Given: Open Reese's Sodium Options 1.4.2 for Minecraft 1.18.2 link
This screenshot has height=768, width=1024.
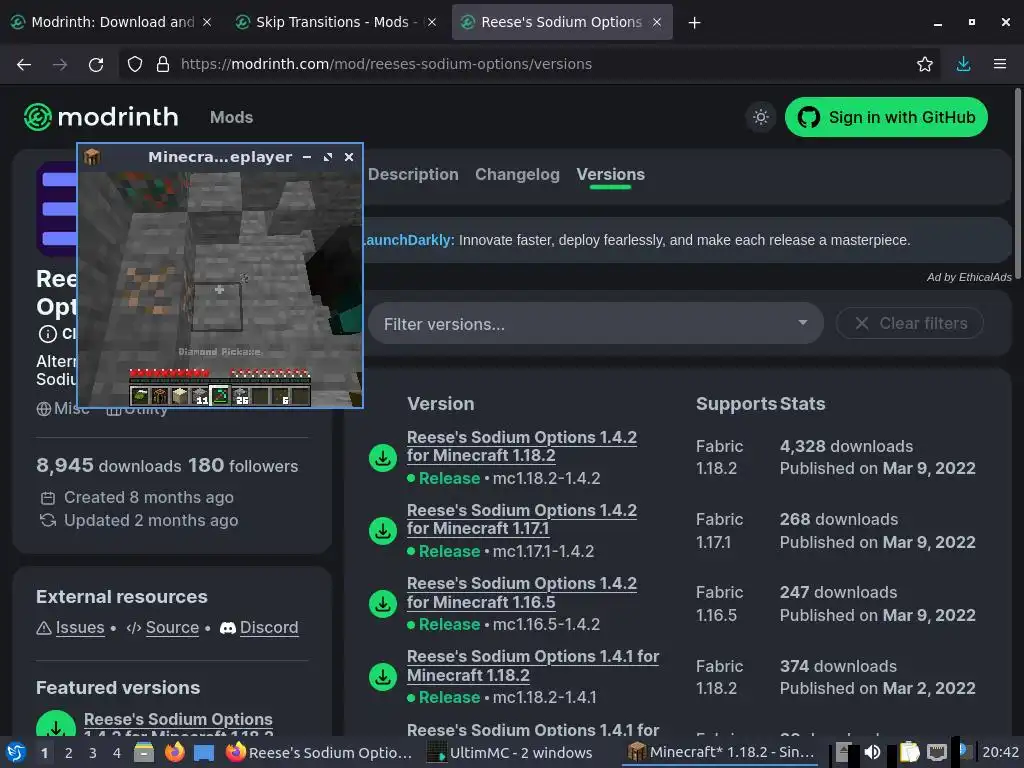Looking at the screenshot, I should 522,446.
